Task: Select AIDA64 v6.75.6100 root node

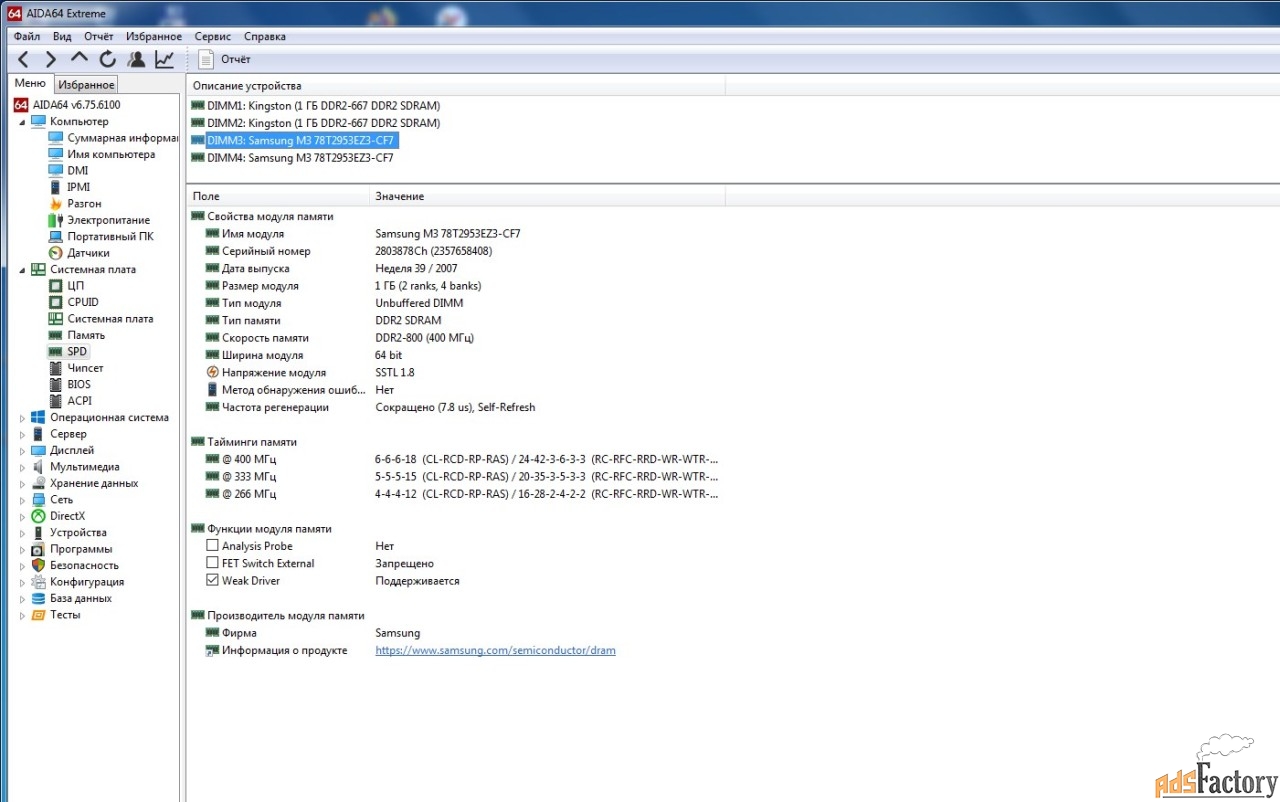Action: pyautogui.click(x=67, y=105)
